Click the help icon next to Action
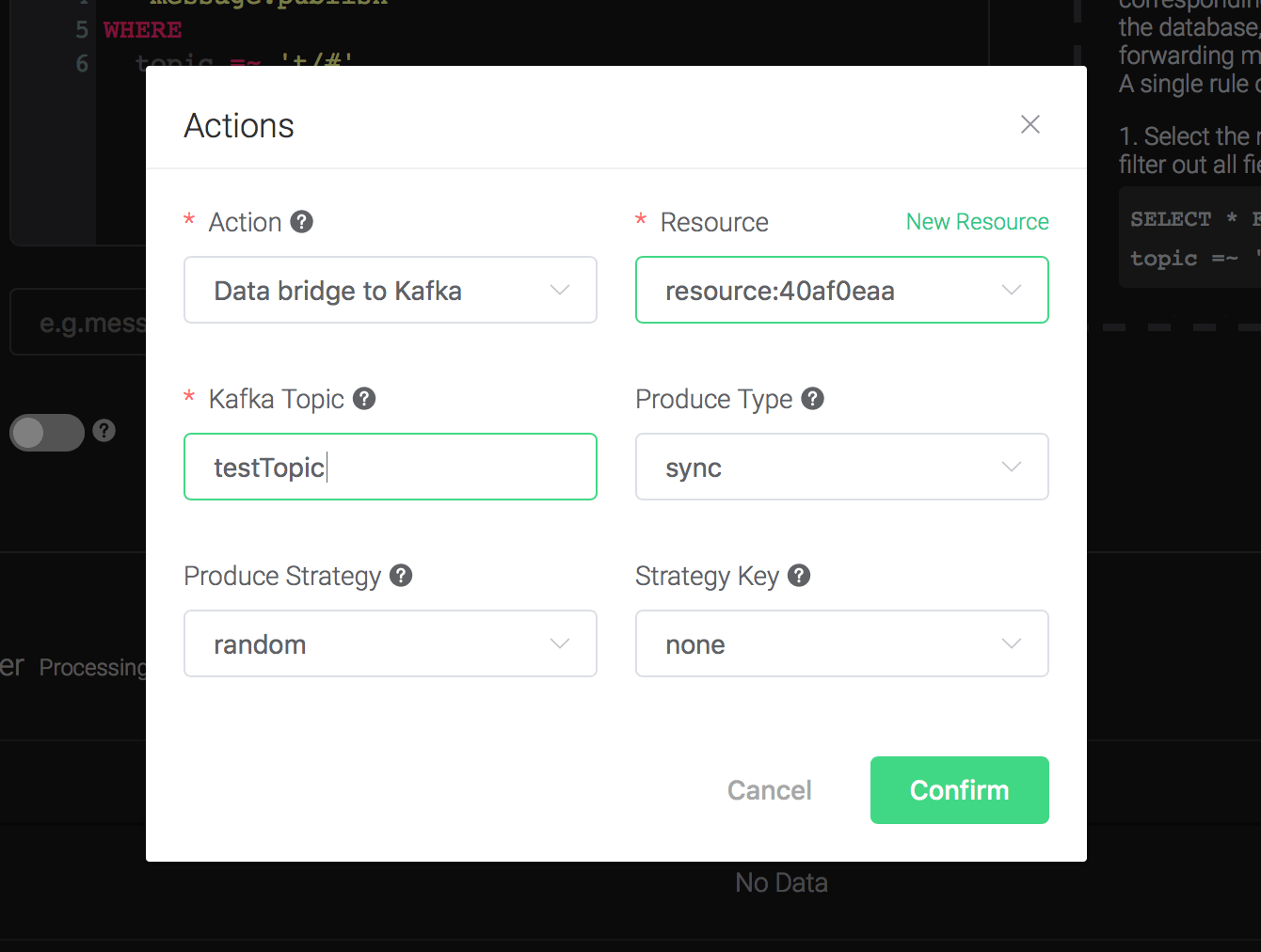This screenshot has height=952, width=1261. [301, 222]
